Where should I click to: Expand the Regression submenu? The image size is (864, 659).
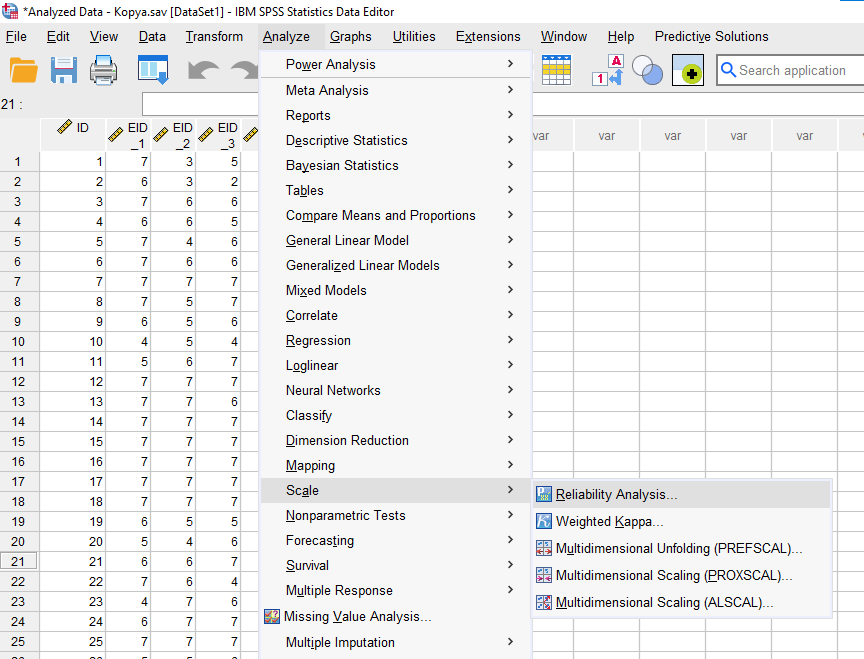(318, 341)
